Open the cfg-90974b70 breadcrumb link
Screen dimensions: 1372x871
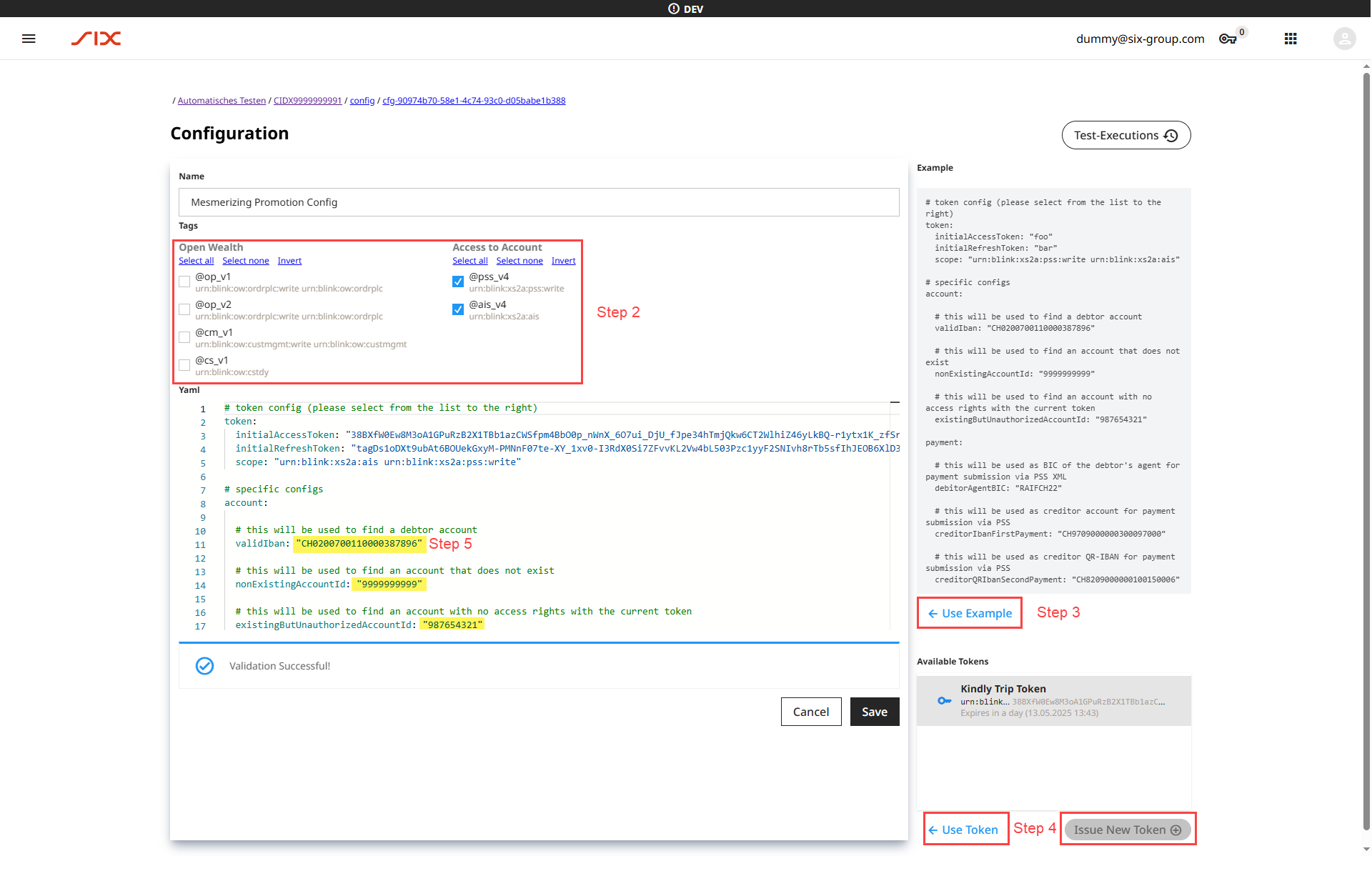[474, 101]
